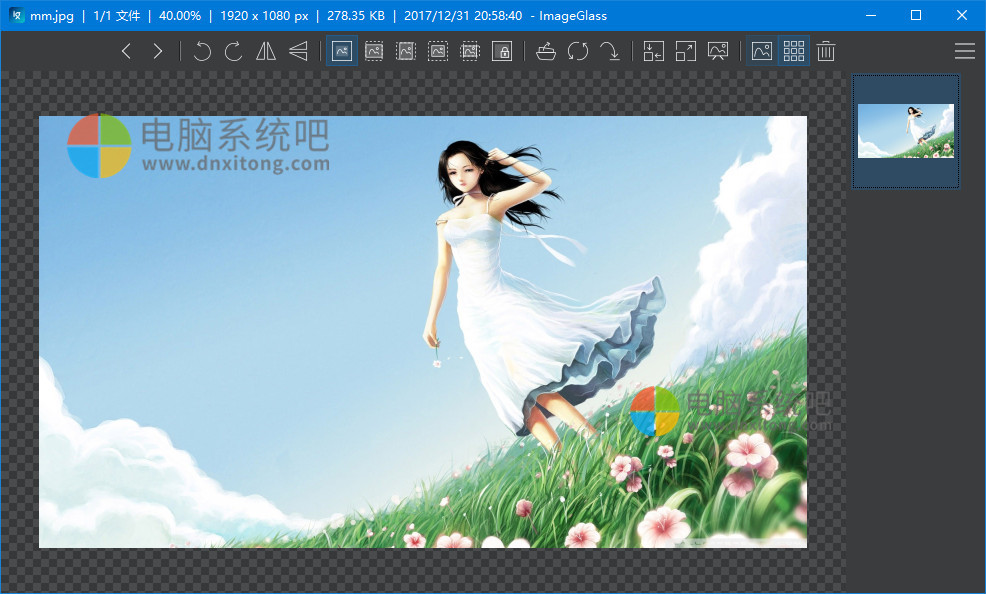Viewport: 986px width, 594px height.
Task: Select the Rotate counterclockwise tool
Action: point(202,50)
